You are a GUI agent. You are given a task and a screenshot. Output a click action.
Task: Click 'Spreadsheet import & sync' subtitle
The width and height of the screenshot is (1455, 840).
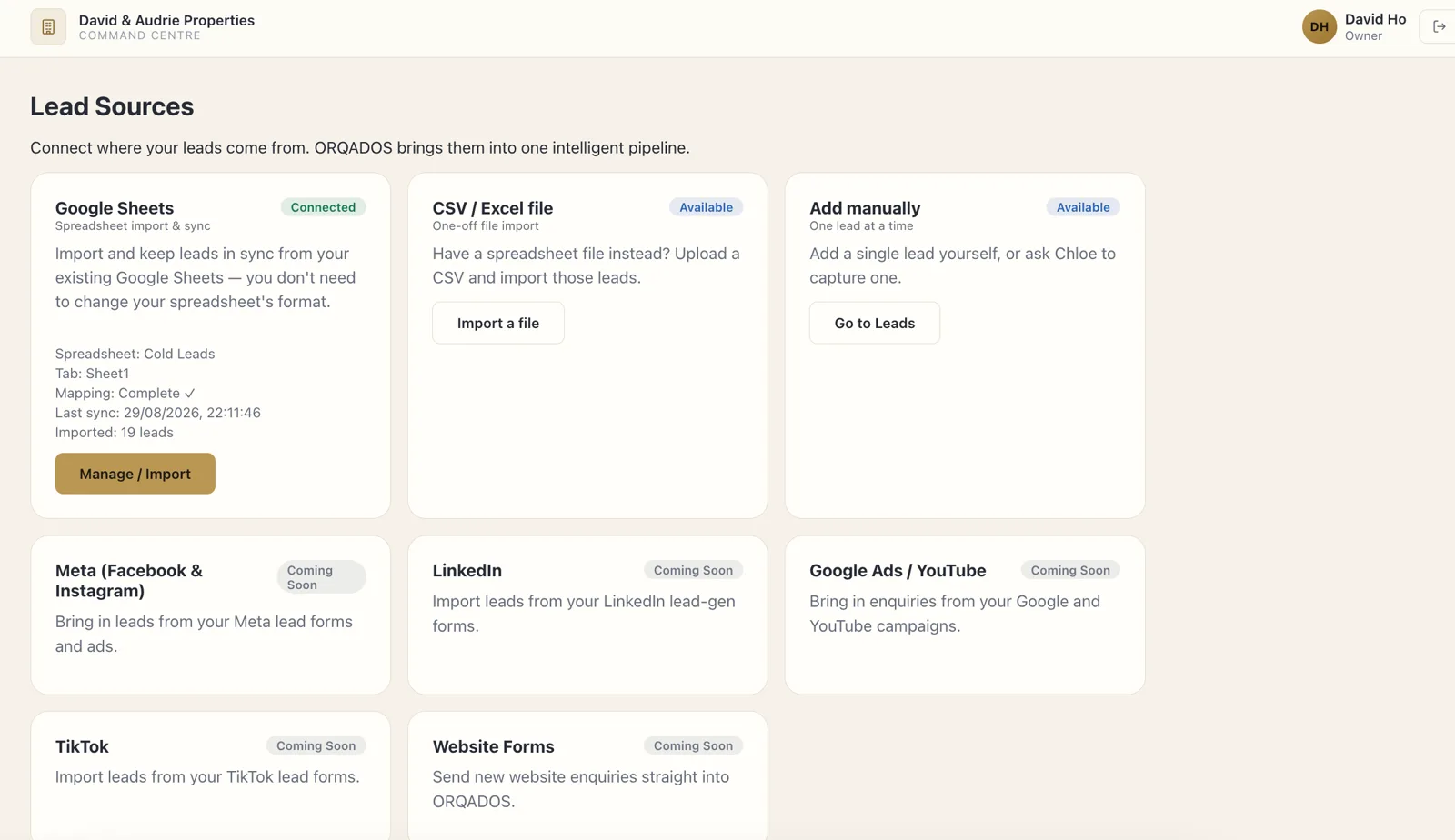point(133,226)
